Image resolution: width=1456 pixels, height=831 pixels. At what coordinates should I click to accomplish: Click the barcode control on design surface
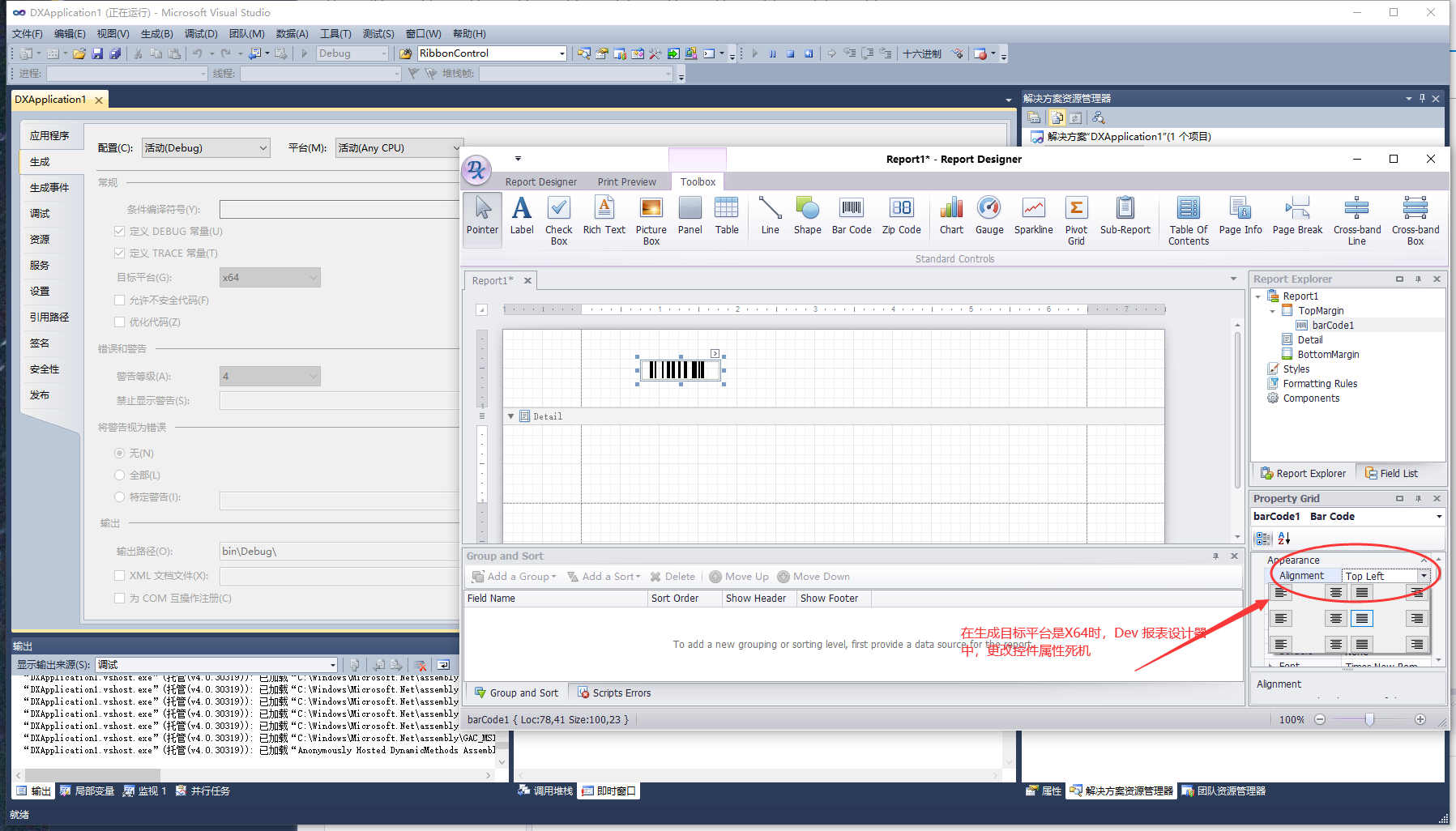pyautogui.click(x=679, y=370)
